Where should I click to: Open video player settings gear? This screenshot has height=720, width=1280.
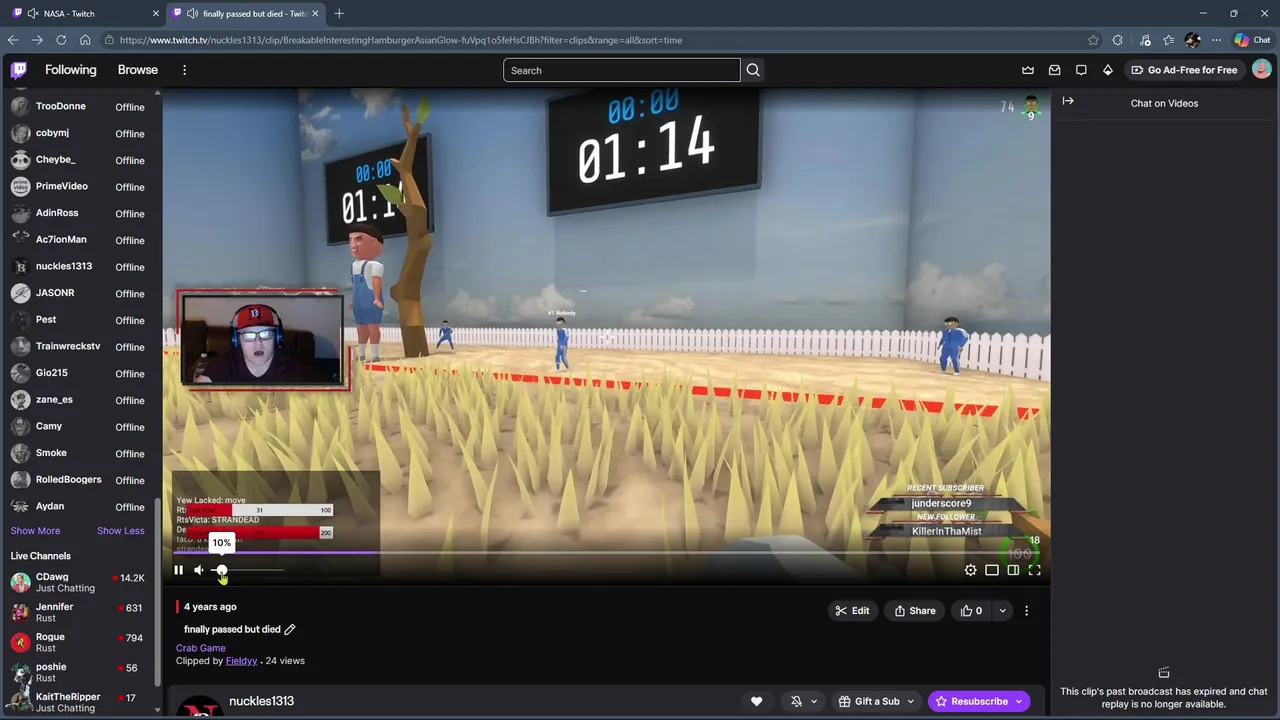point(970,570)
